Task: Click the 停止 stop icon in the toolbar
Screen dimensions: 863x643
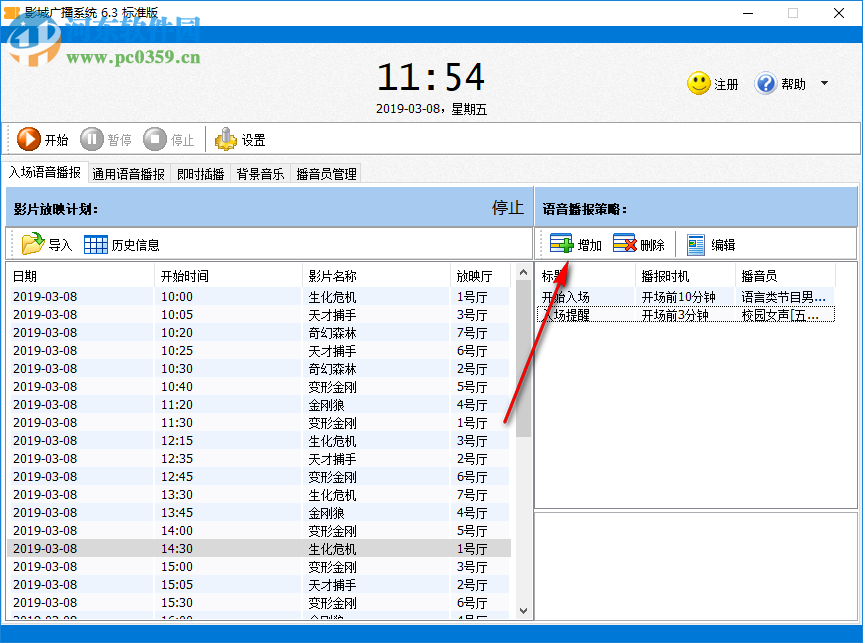Action: click(157, 139)
